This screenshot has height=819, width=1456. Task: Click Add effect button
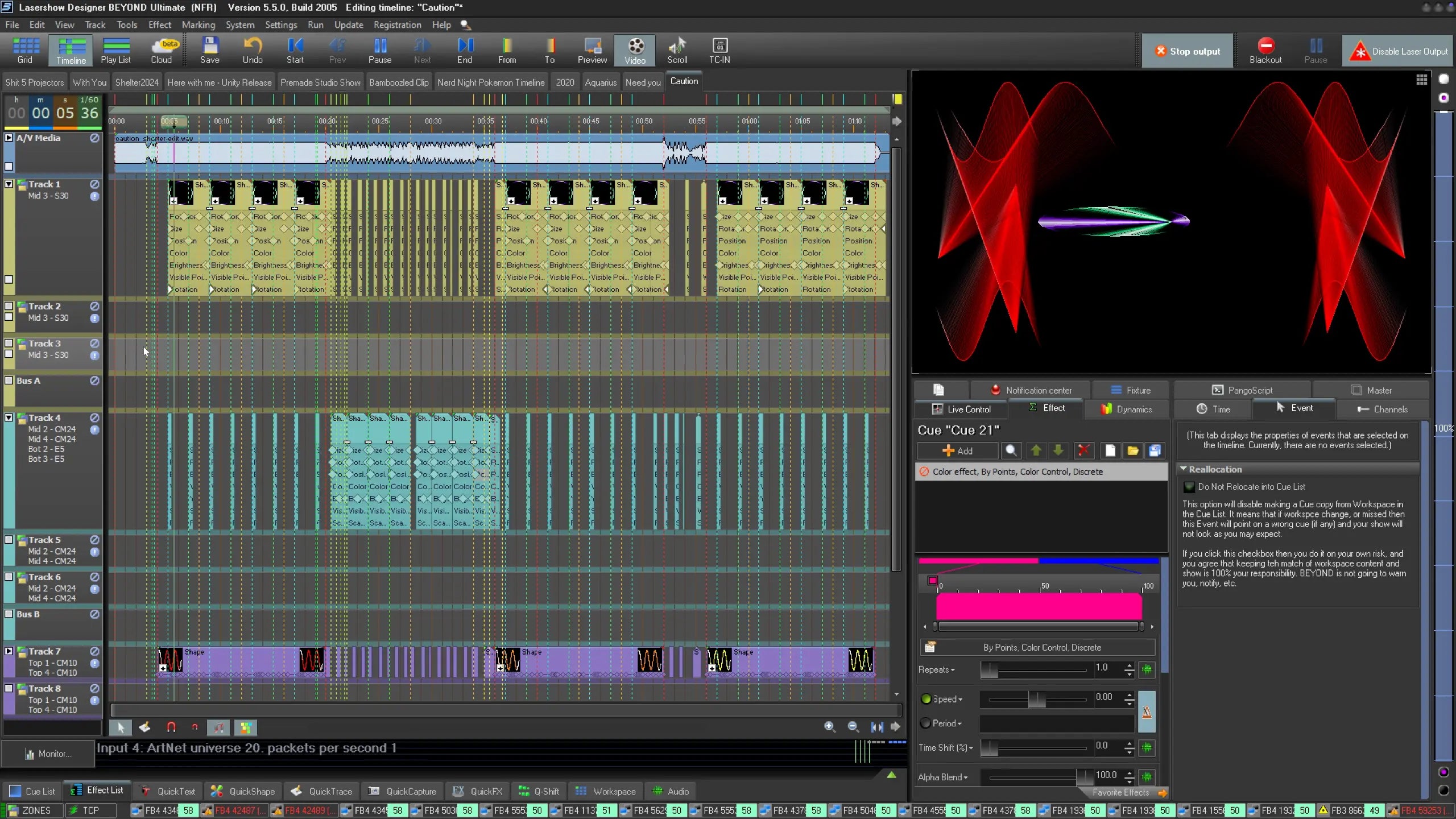(x=958, y=450)
